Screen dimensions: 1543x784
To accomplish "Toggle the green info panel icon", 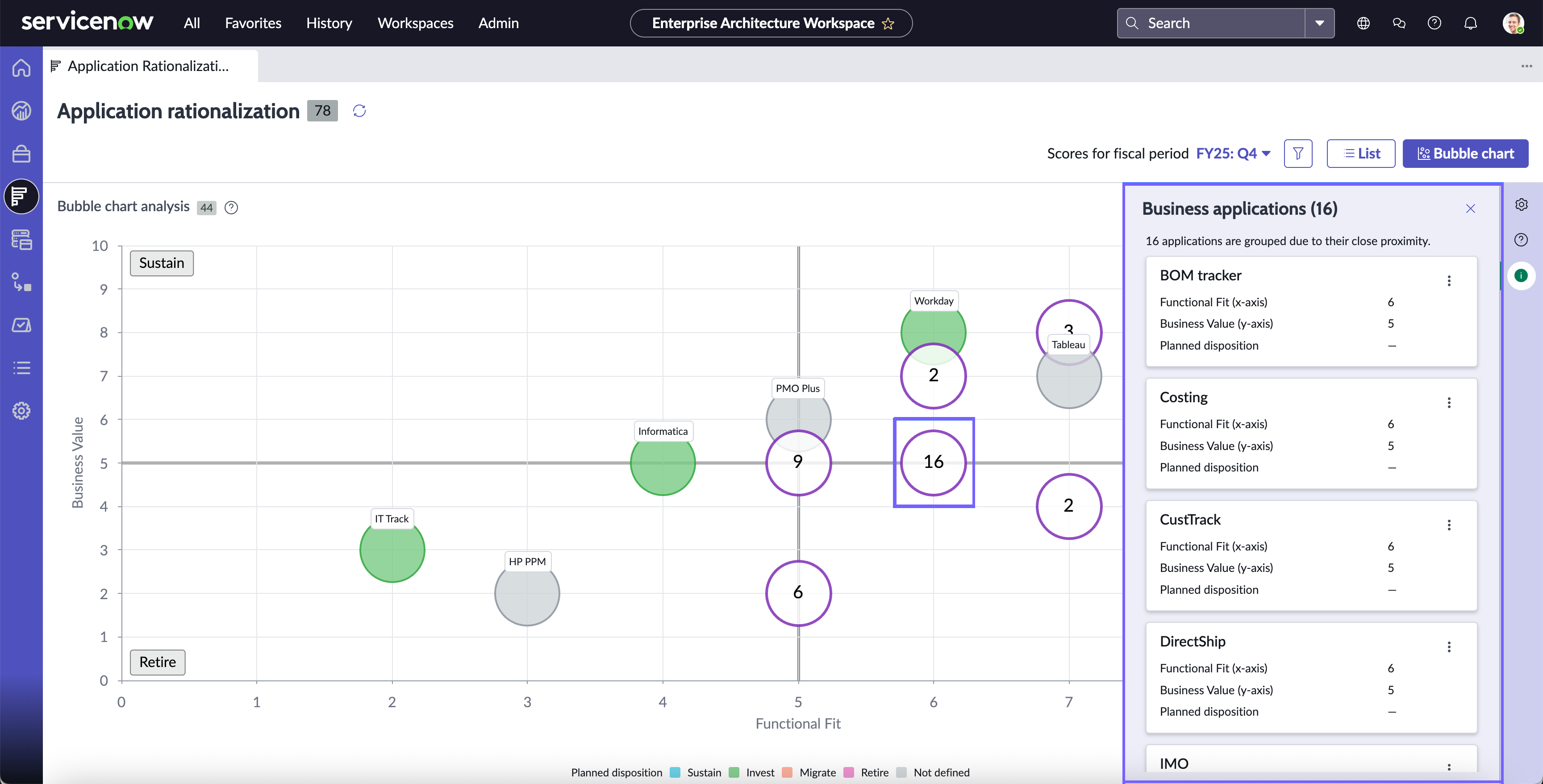I will (1522, 275).
